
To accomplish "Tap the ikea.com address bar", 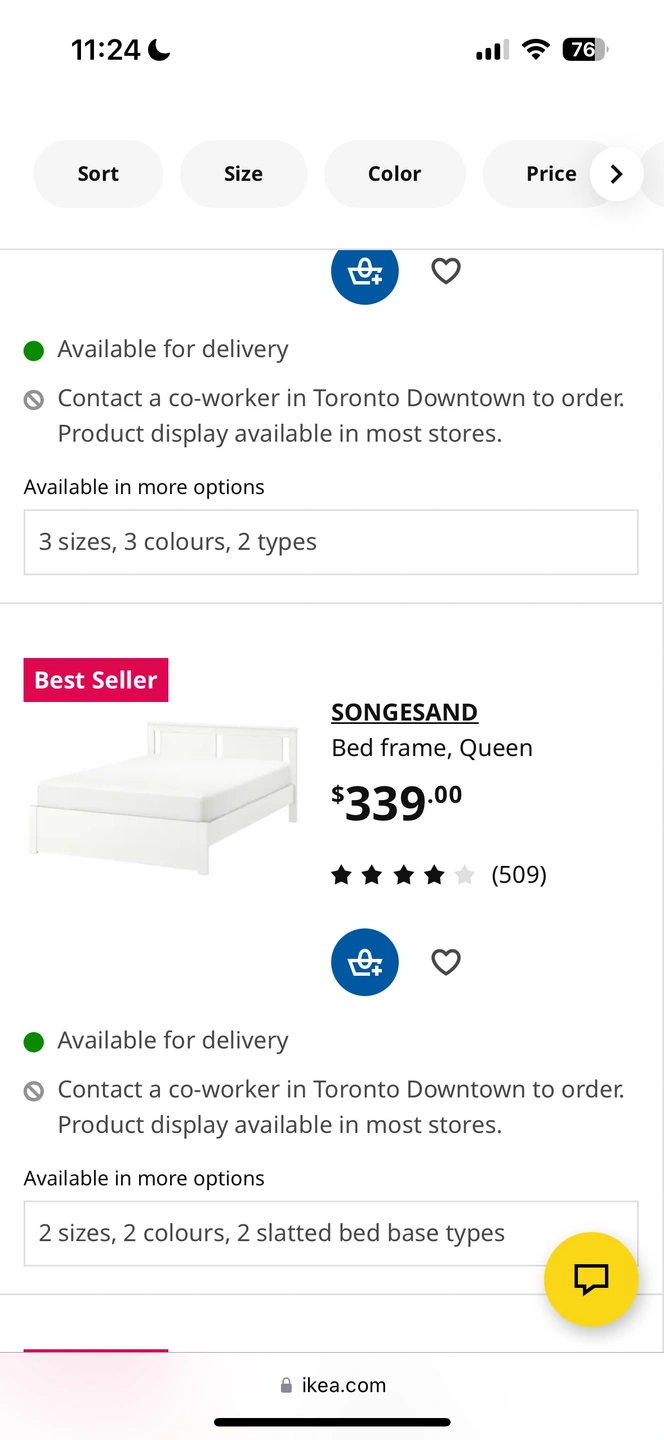I will 333,1385.
